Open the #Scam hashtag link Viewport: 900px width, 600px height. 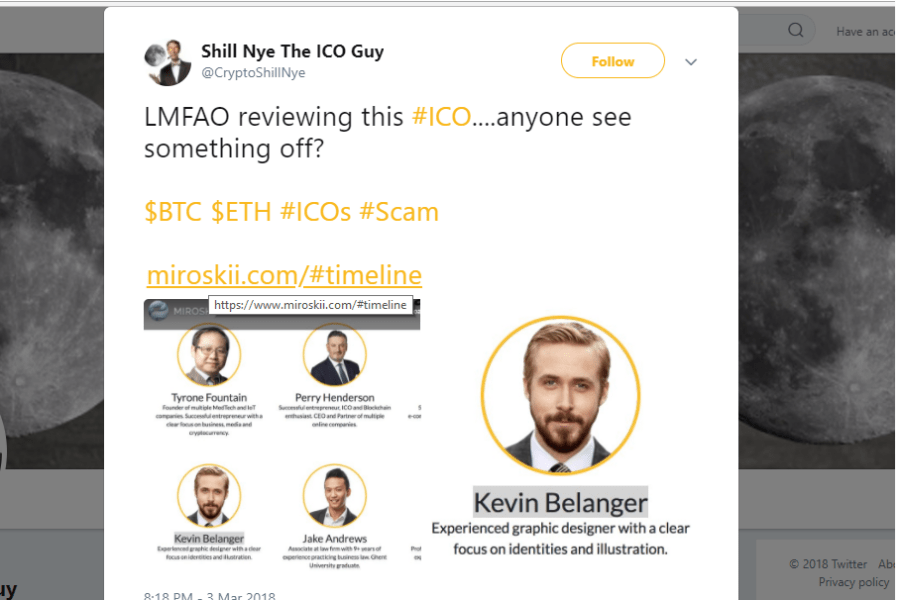[x=398, y=212]
